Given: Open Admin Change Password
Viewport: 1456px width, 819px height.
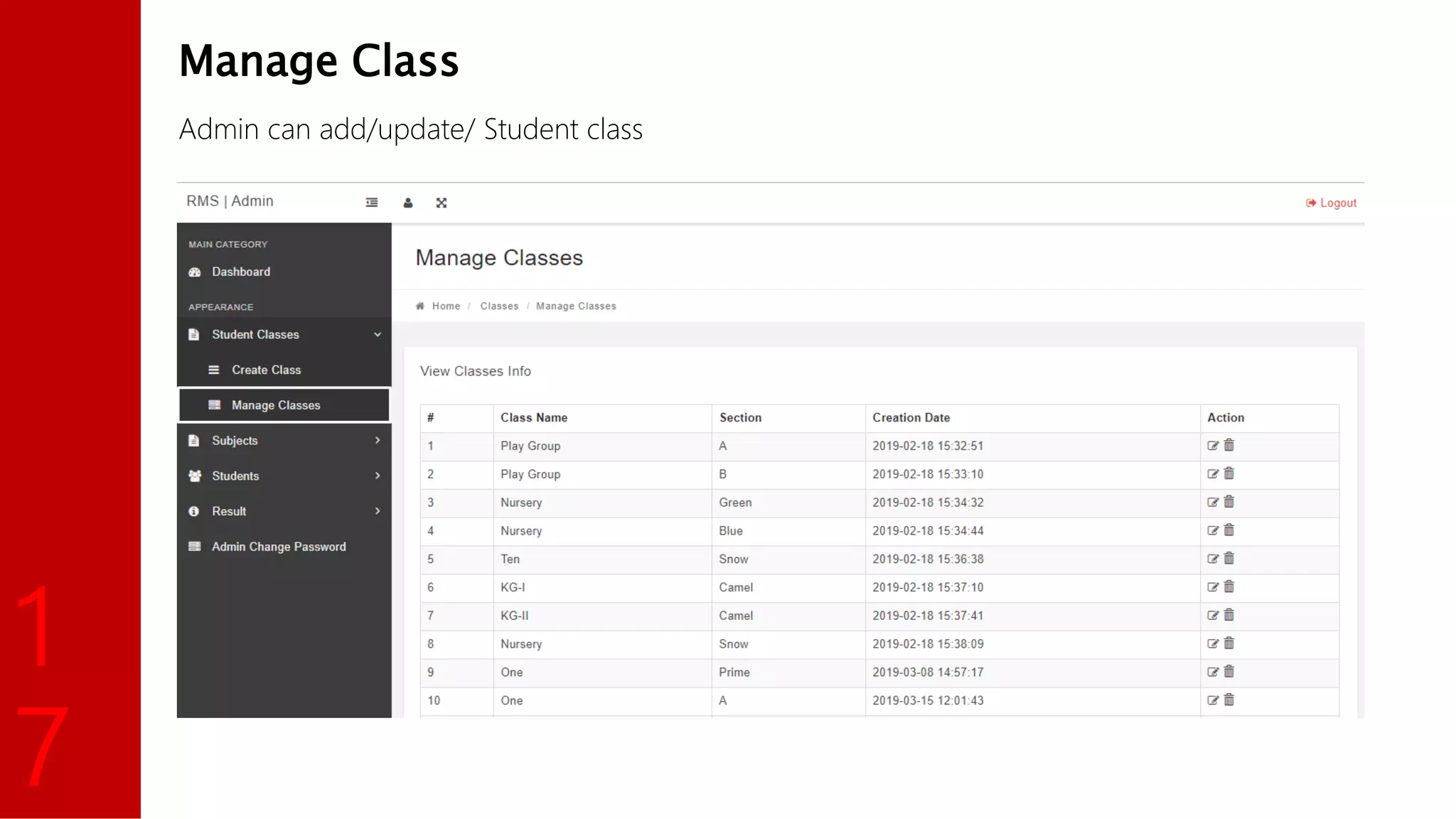Looking at the screenshot, I should click(x=278, y=547).
